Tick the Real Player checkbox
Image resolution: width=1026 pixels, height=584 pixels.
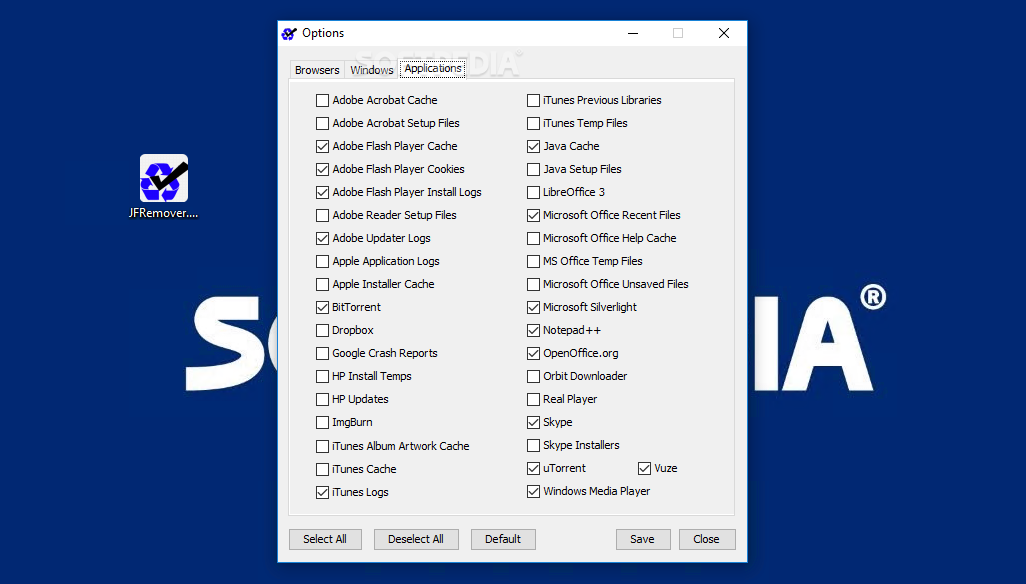tap(533, 400)
